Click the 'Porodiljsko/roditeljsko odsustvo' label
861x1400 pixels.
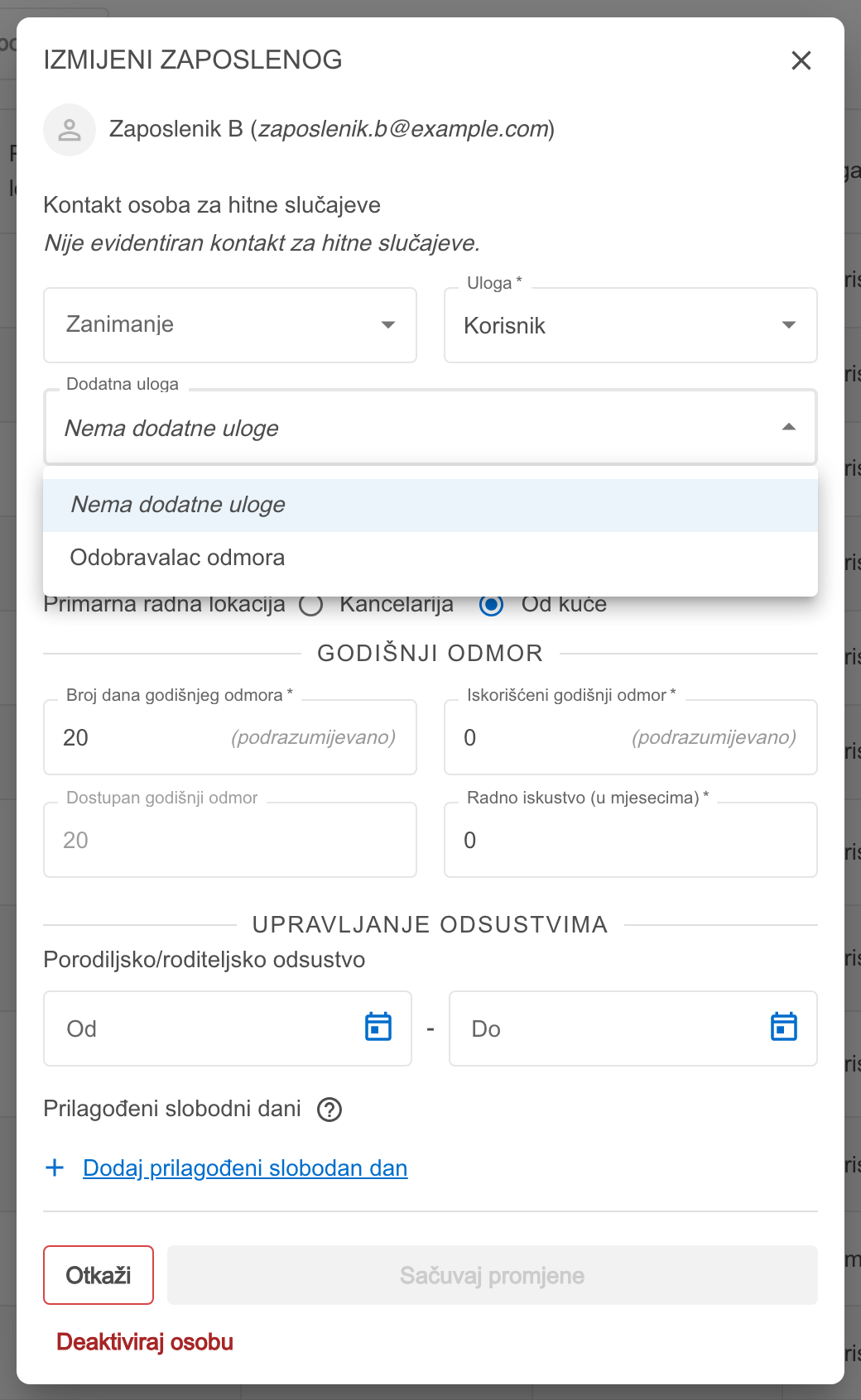coord(204,960)
